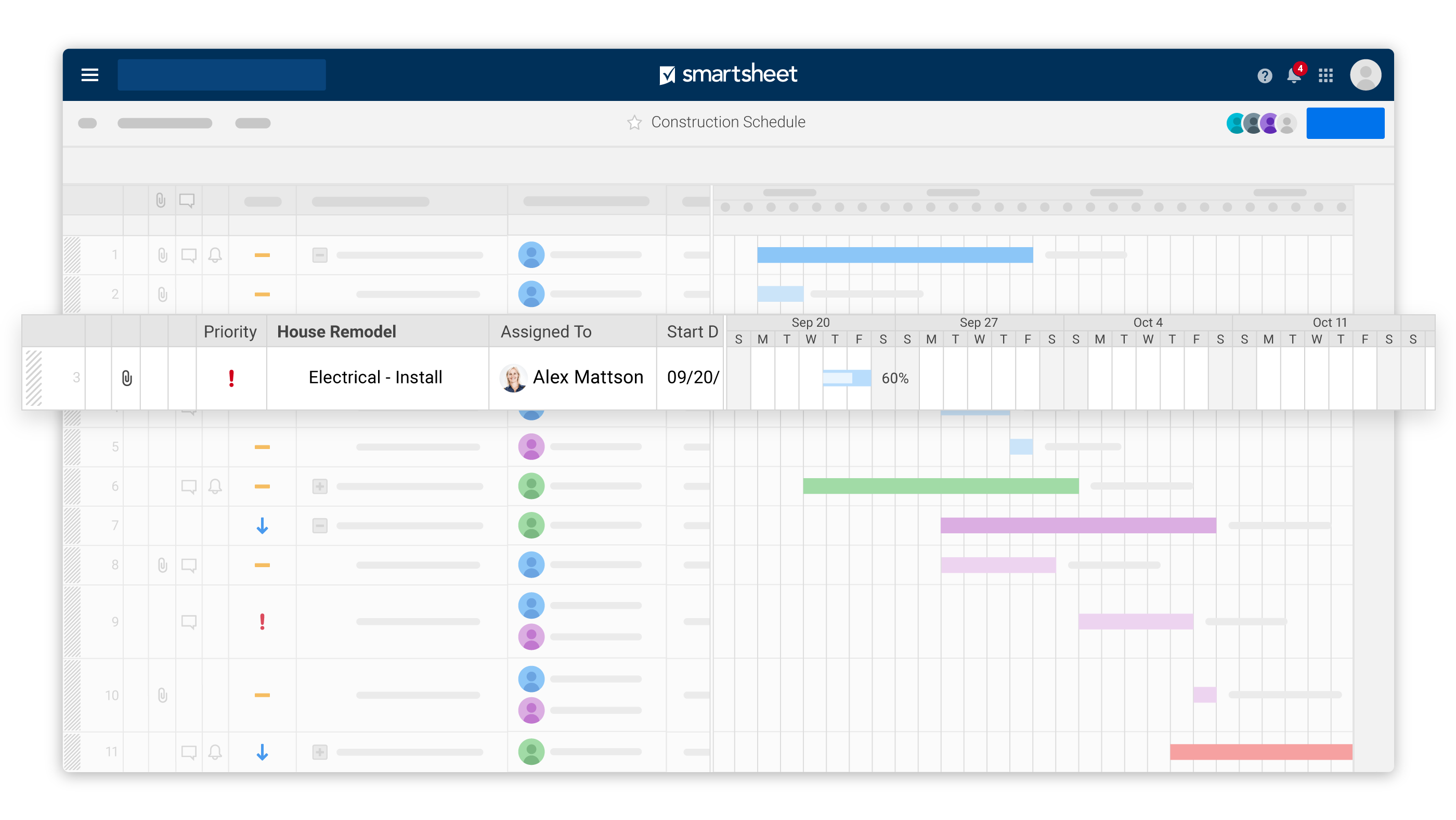Expand the row 6 plus expander

(x=320, y=486)
